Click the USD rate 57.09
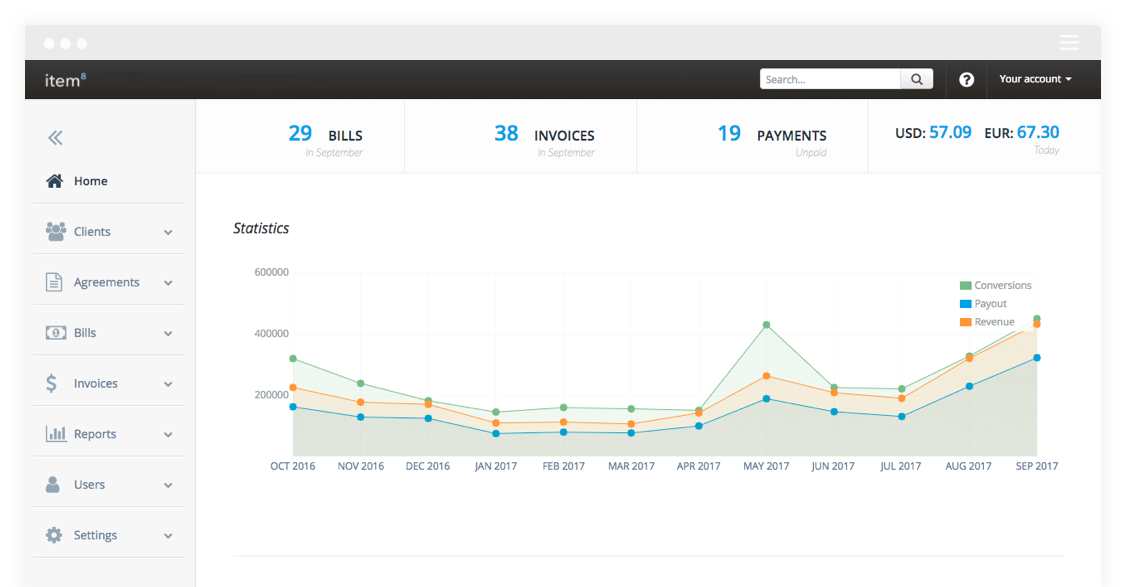This screenshot has width=1132, height=587. tap(950, 133)
